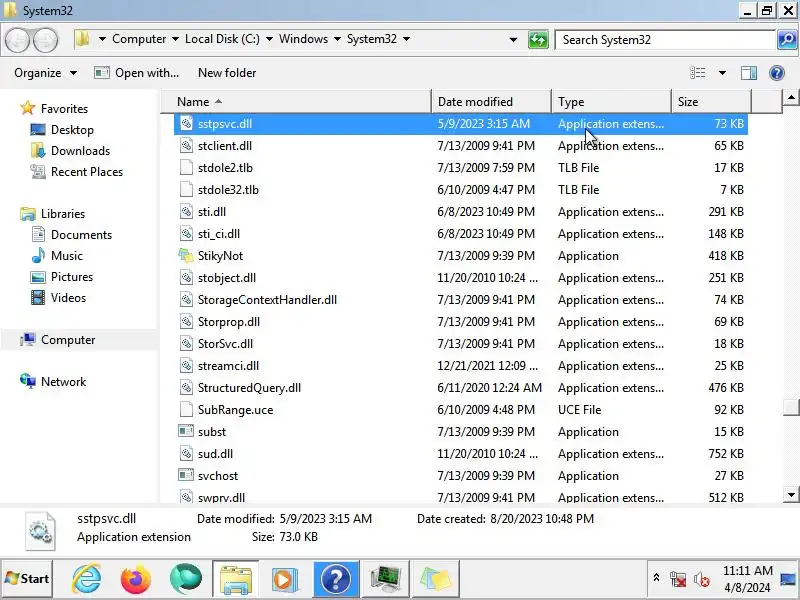Click the Local Disk (C:) breadcrumb segment

click(222, 39)
